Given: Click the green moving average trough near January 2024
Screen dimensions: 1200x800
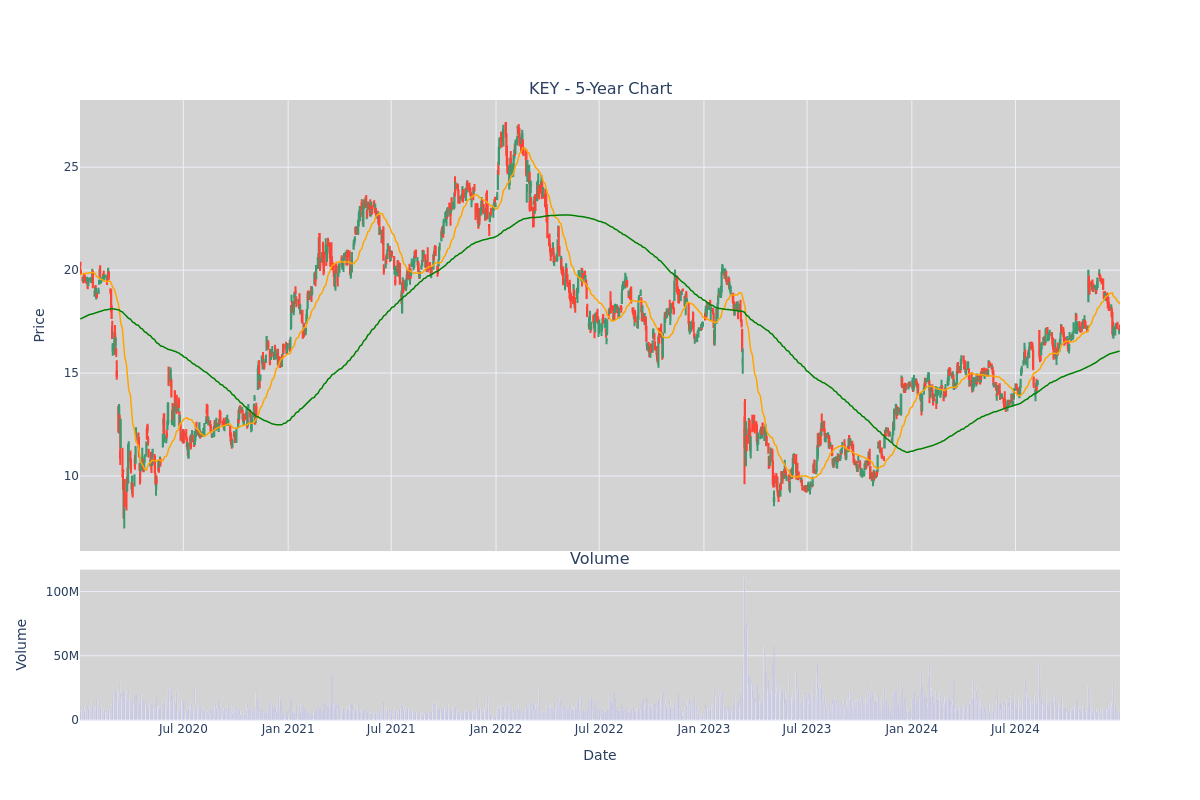Looking at the screenshot, I should coord(907,452).
